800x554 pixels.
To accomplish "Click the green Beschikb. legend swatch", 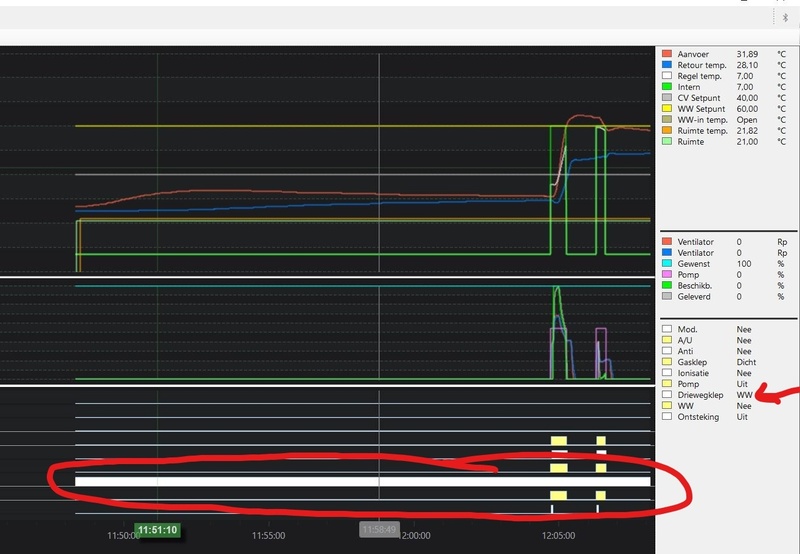I will (666, 285).
